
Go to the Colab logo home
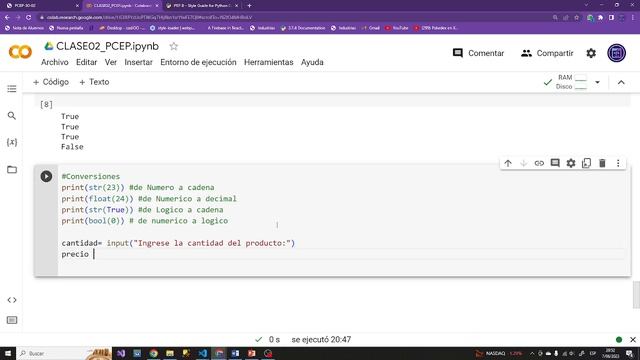(20, 52)
